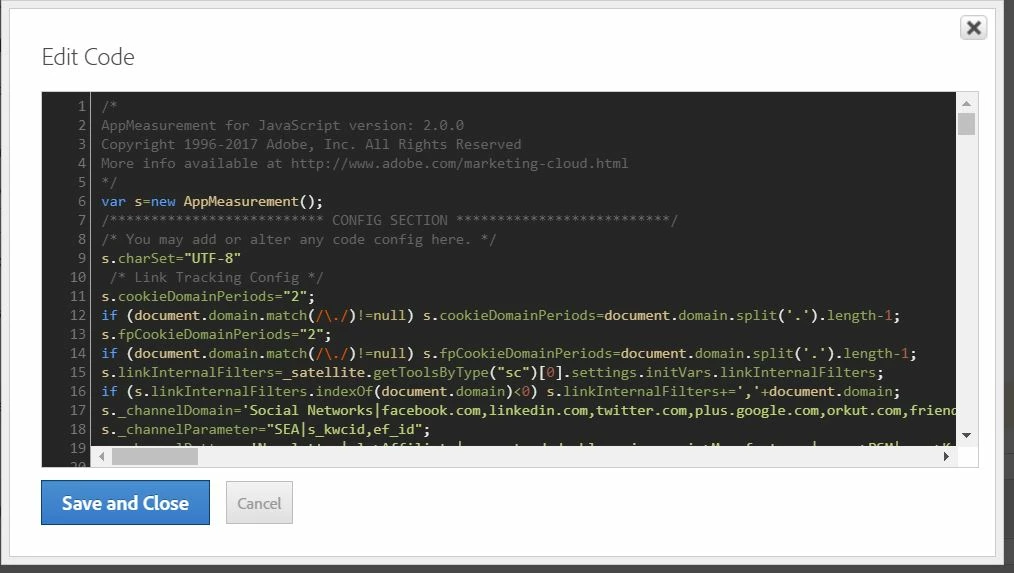Click the 'Link Tracking Config' comment

point(216,277)
